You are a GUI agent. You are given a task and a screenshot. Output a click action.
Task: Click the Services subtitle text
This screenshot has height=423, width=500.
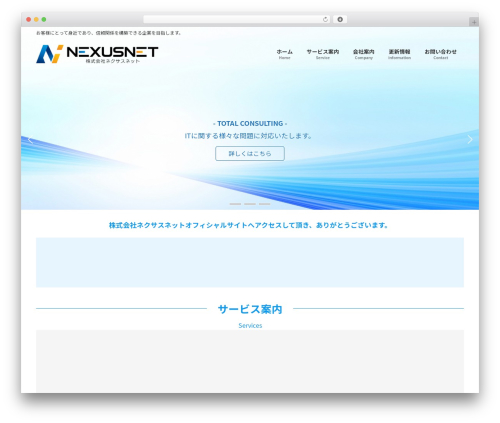(250, 325)
